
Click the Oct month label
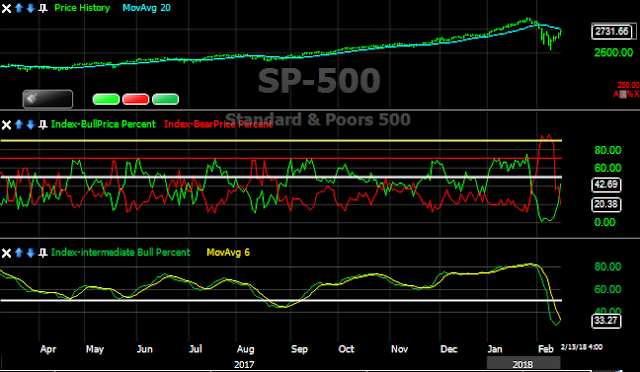click(347, 349)
